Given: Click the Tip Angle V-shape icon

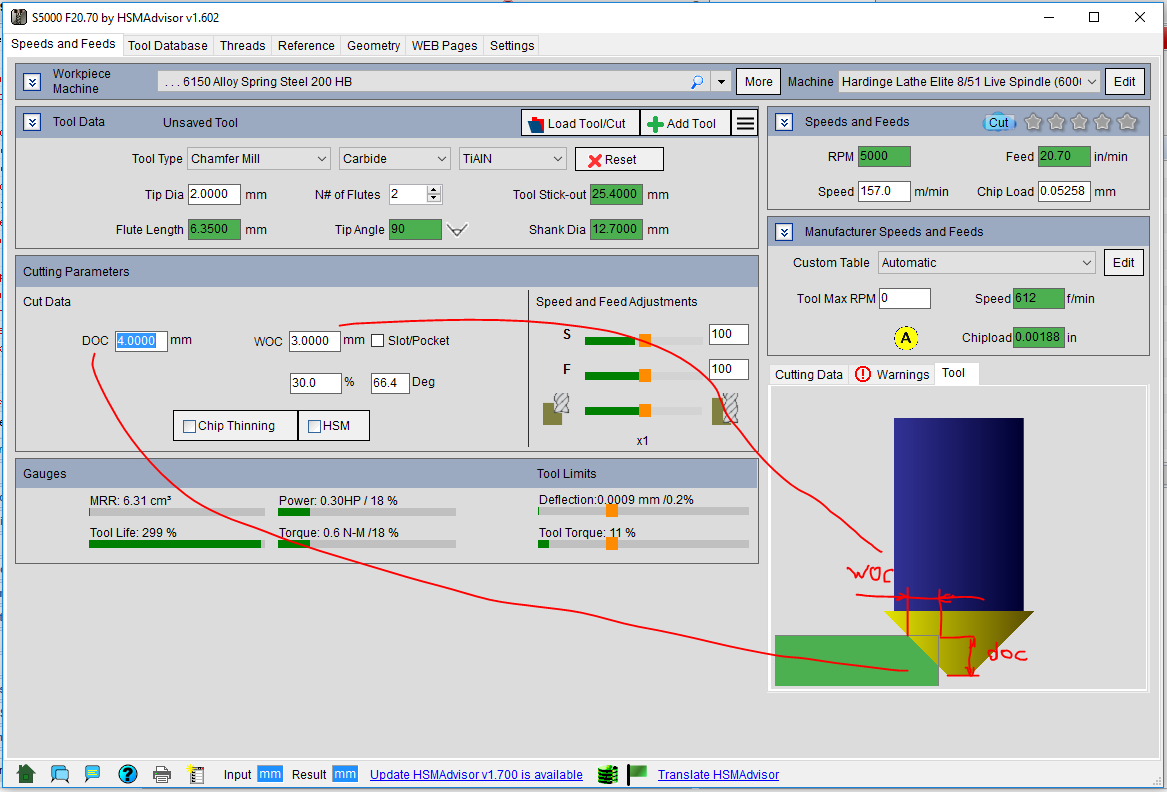Looking at the screenshot, I should (x=457, y=230).
